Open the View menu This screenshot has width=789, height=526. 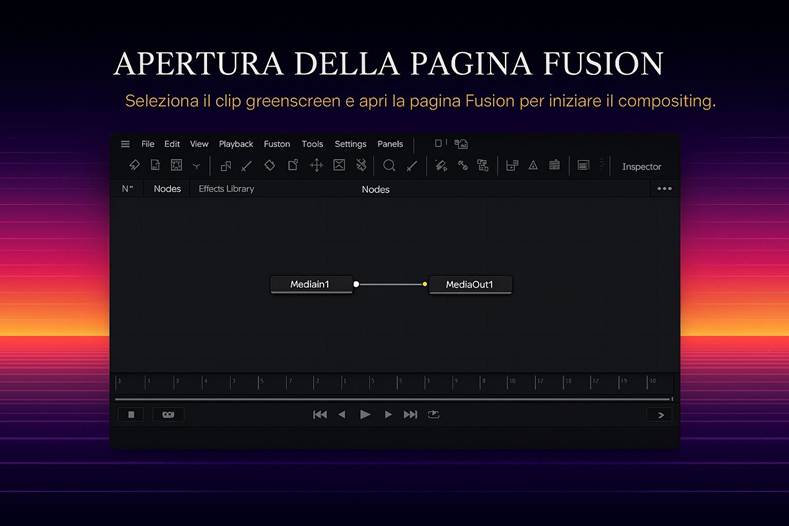tap(199, 144)
